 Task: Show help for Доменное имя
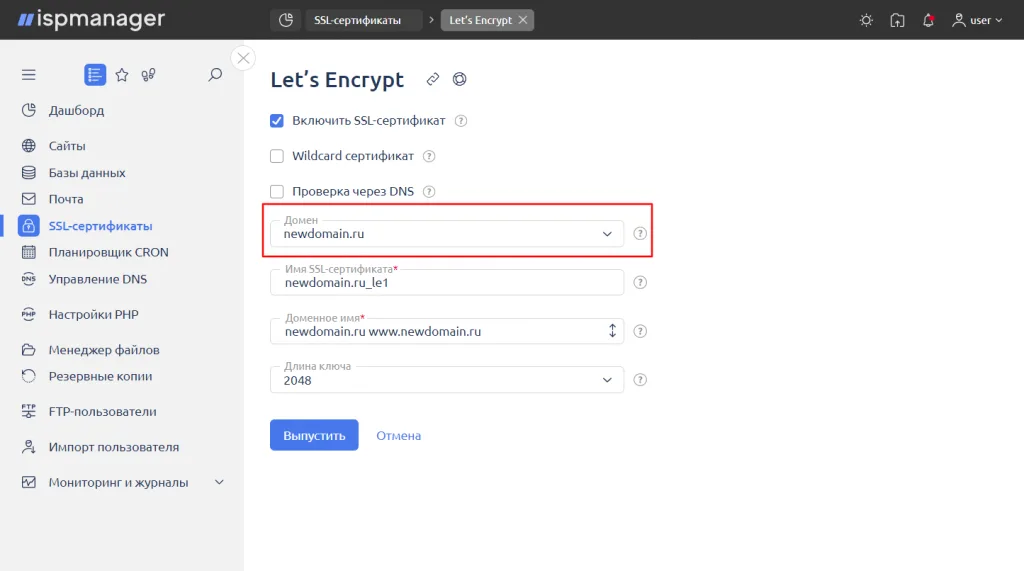click(640, 331)
